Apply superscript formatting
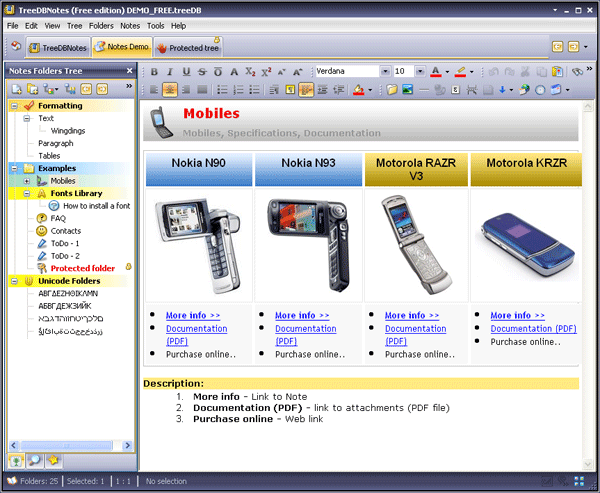The height and width of the screenshot is (493, 600). (267, 71)
